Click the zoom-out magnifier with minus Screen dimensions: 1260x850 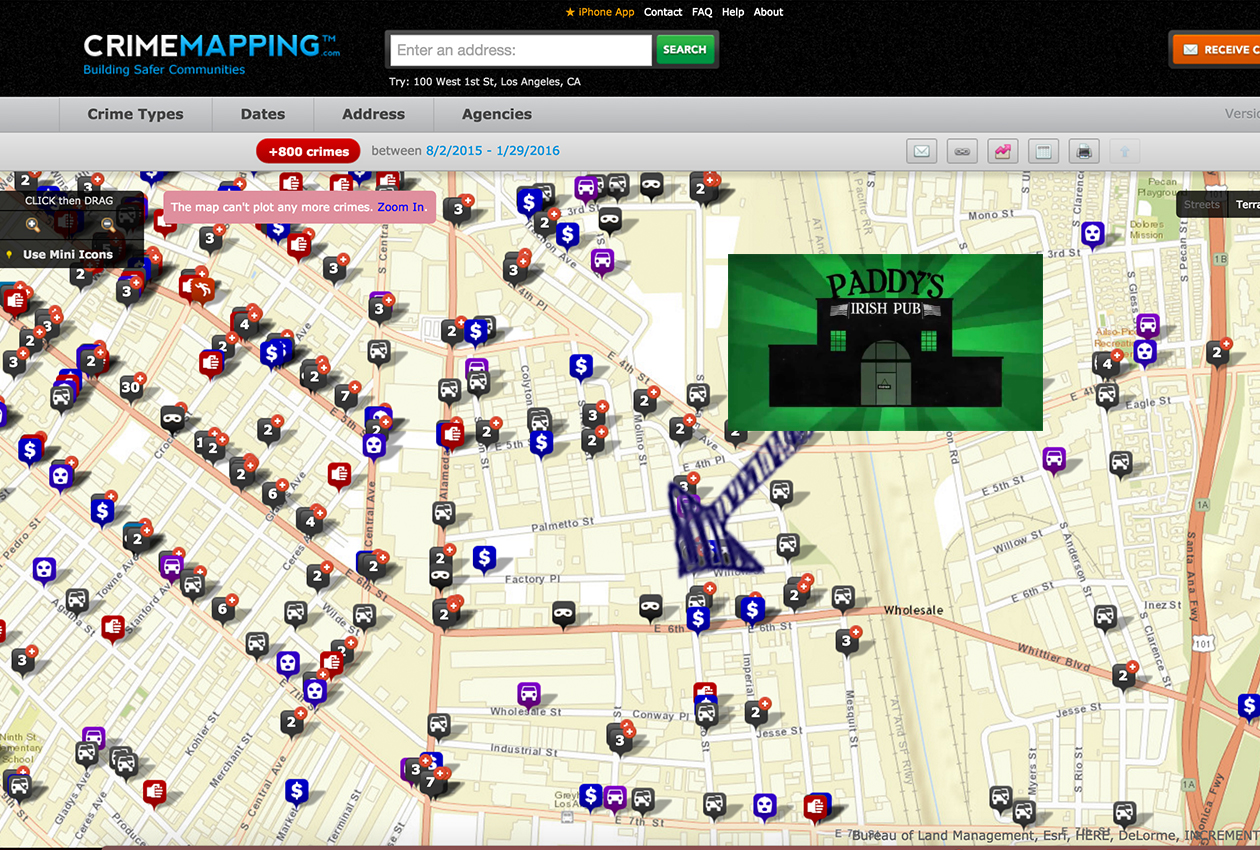pos(109,224)
